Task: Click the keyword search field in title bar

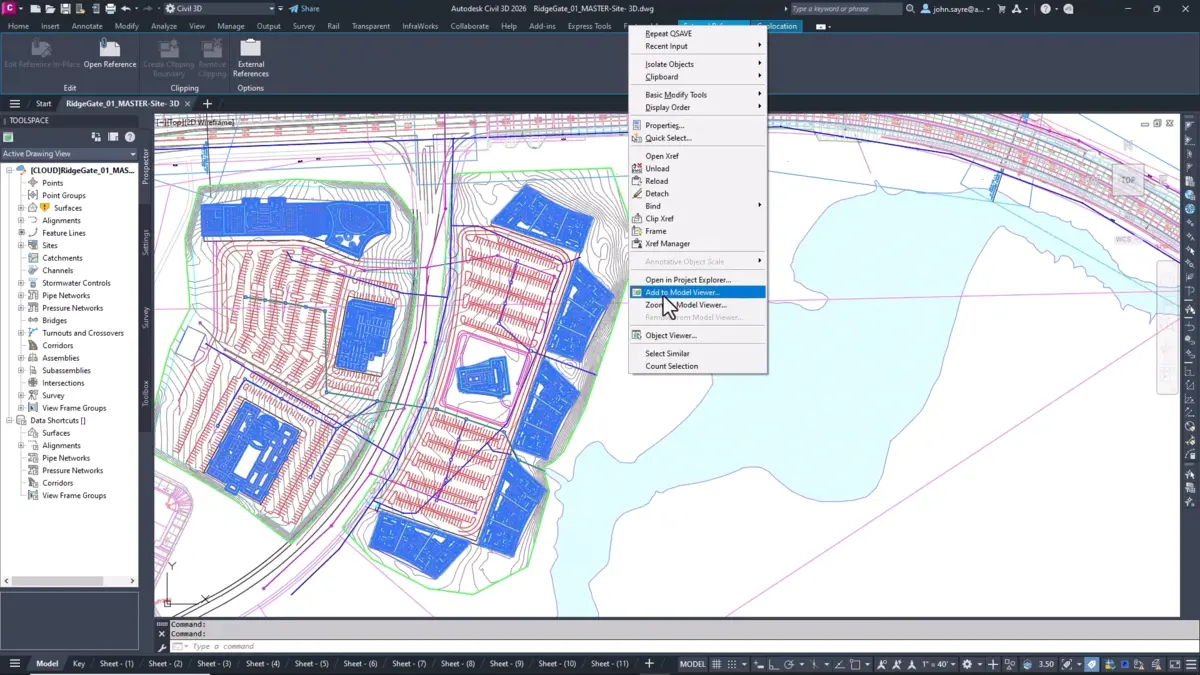Action: pos(845,8)
